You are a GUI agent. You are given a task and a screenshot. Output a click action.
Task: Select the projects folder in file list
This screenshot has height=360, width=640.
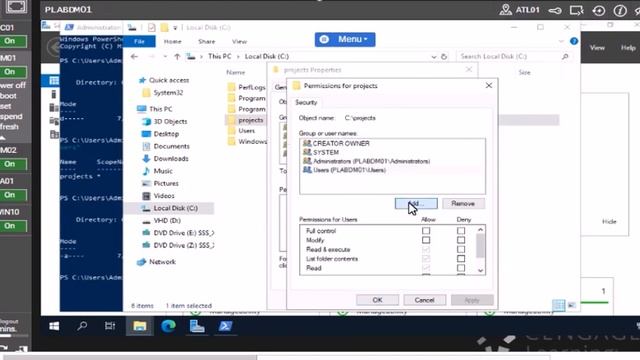point(246,120)
